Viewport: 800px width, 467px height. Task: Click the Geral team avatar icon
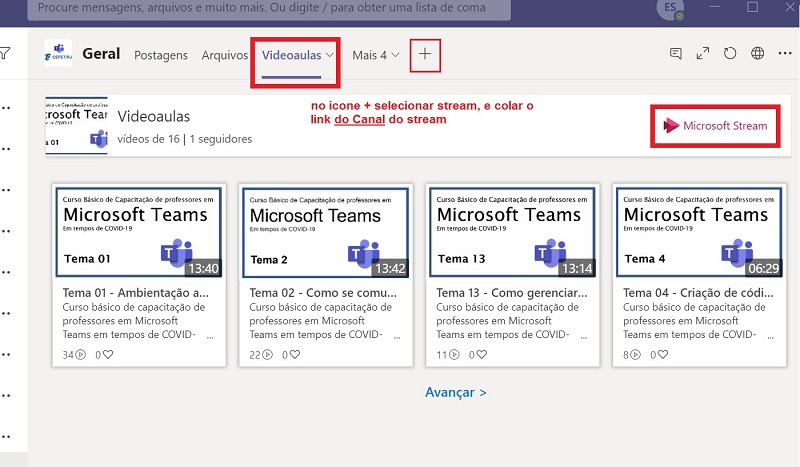tap(58, 53)
